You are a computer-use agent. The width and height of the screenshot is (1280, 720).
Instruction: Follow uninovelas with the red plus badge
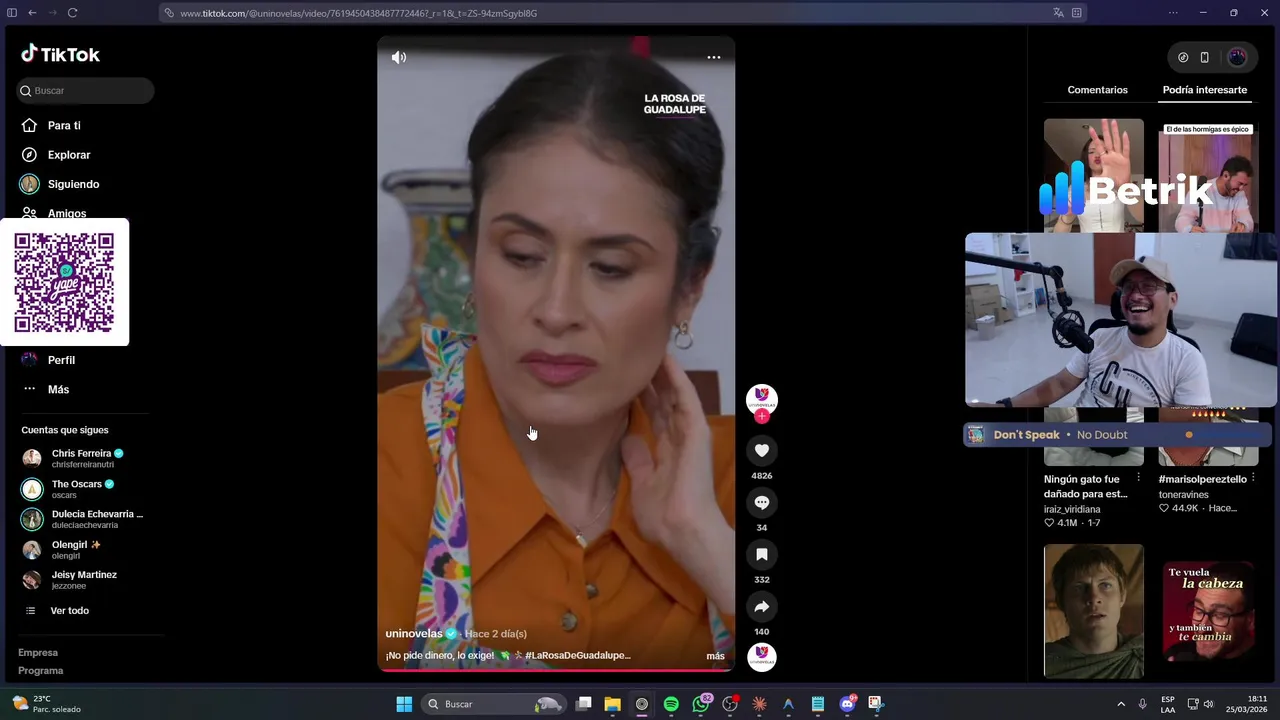point(762,416)
